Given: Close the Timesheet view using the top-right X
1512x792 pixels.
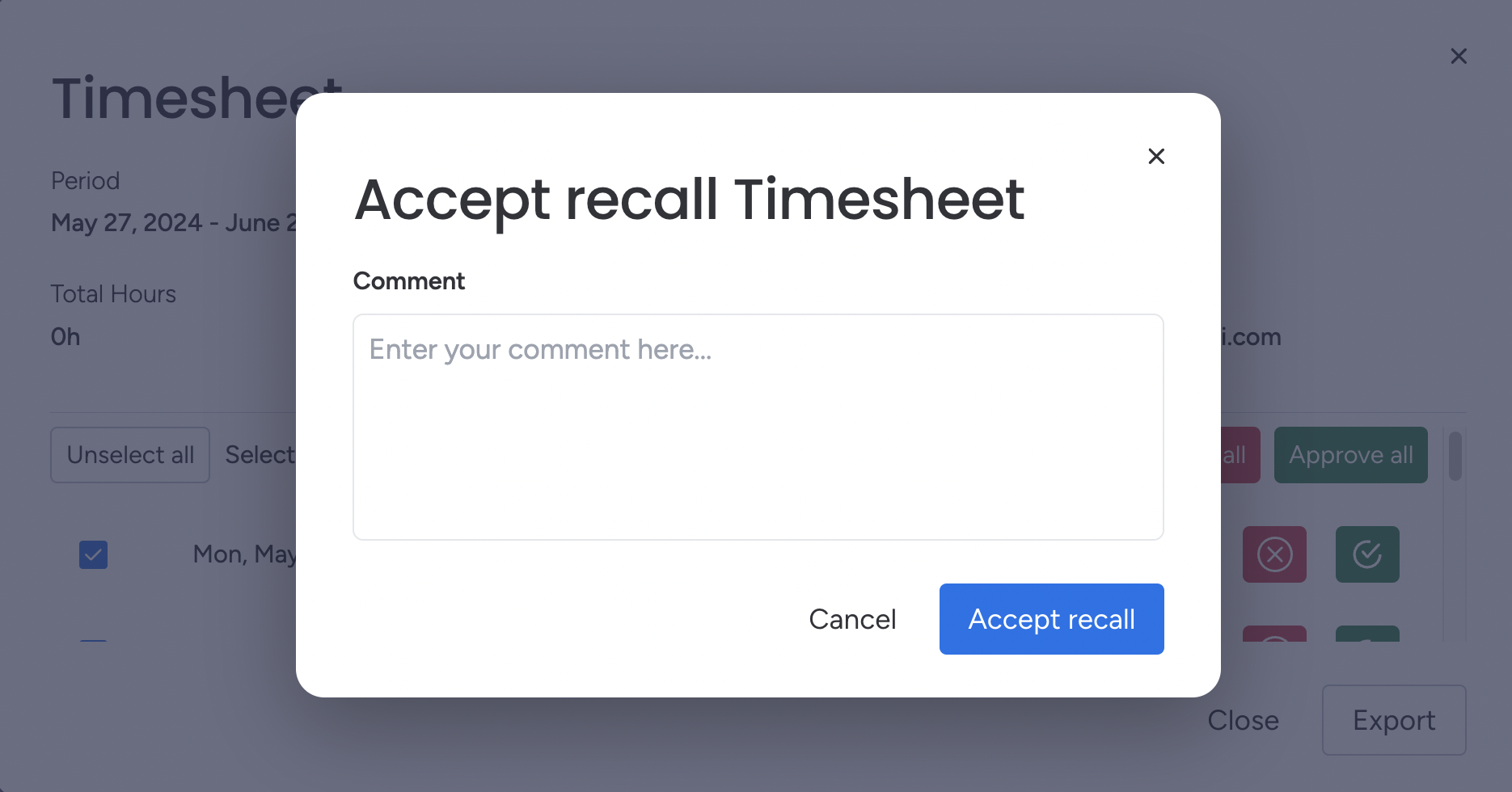Looking at the screenshot, I should tap(1459, 56).
